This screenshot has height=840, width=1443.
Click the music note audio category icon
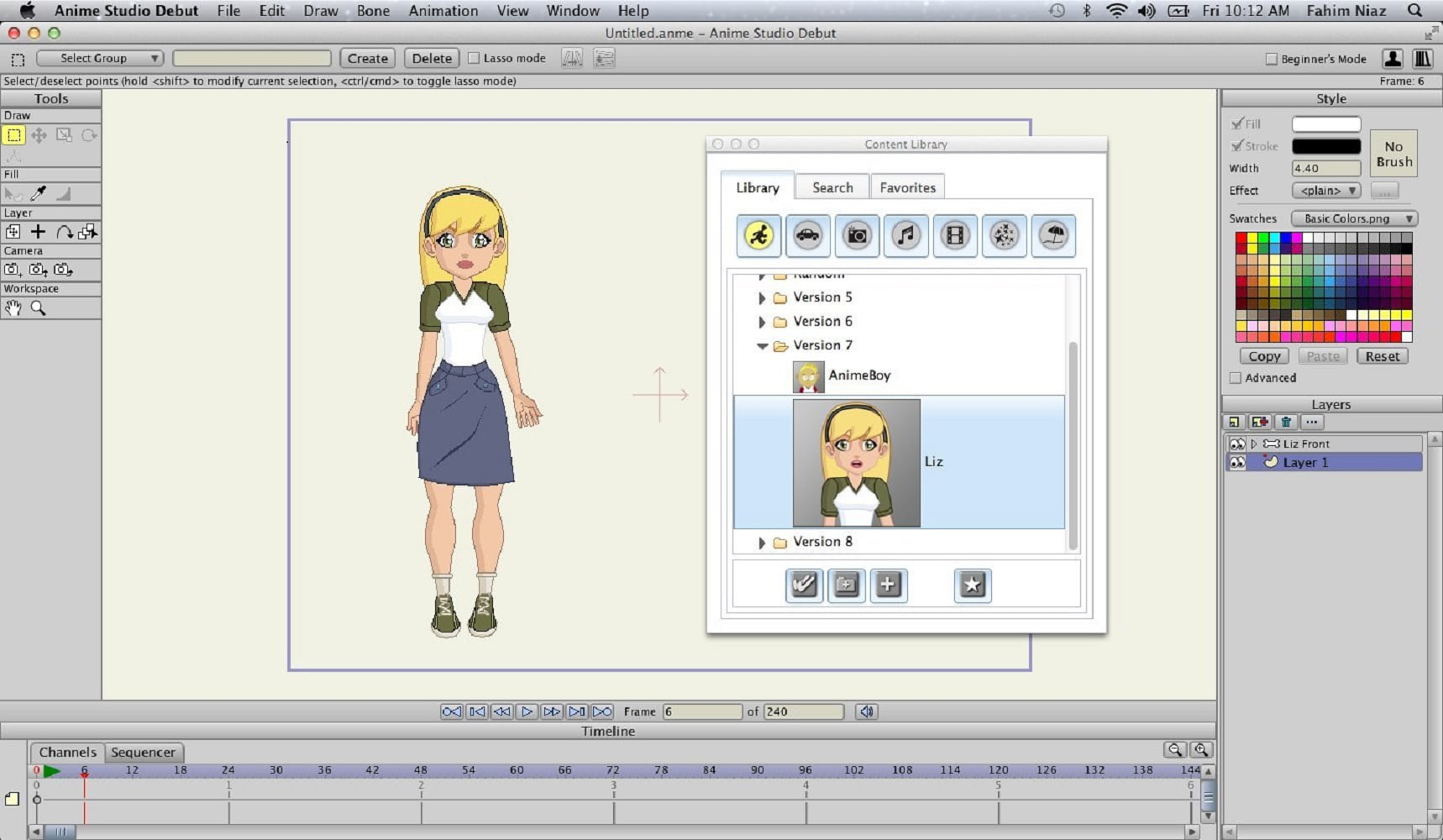pyautogui.click(x=905, y=236)
